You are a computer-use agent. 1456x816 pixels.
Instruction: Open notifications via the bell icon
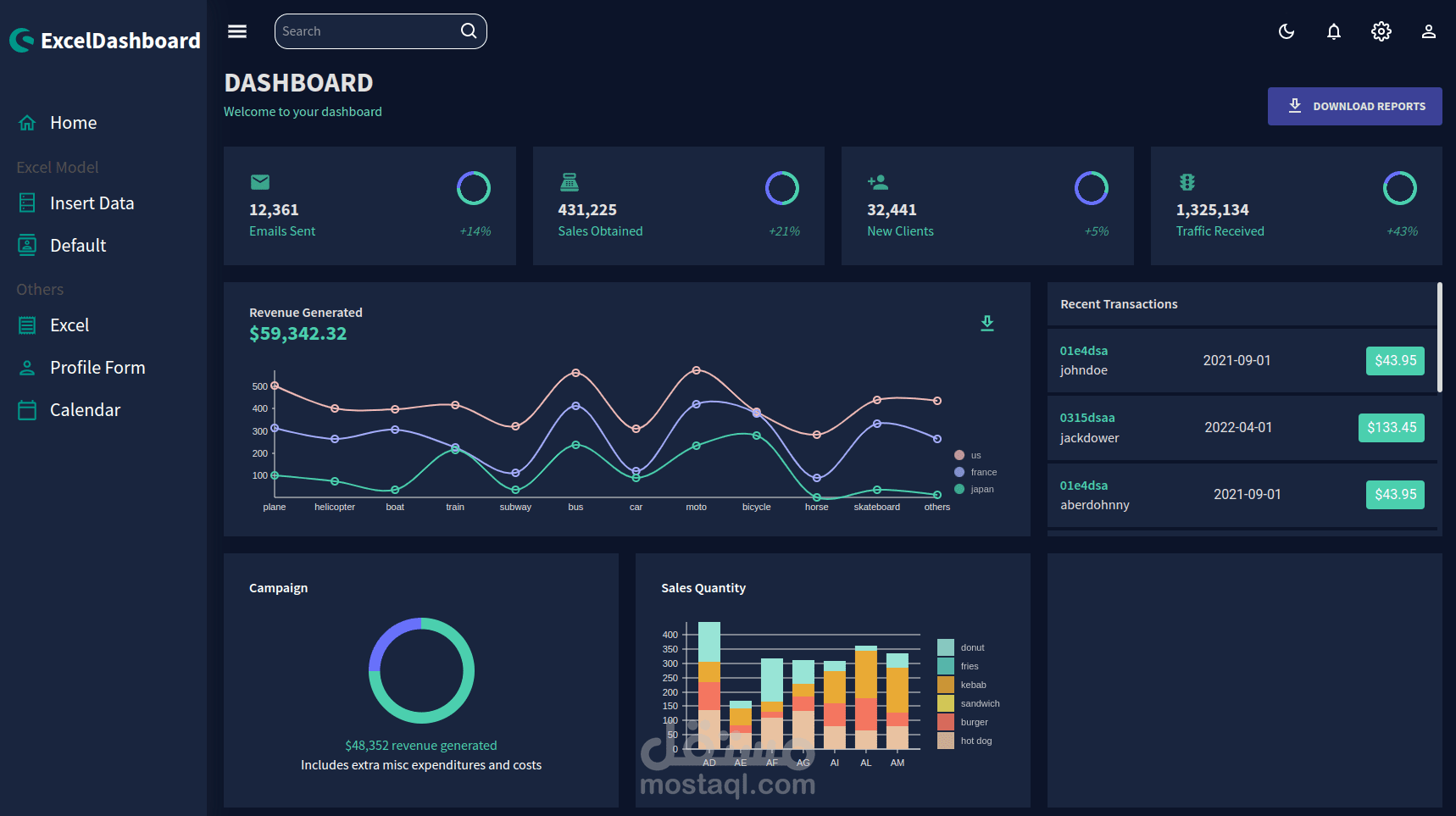(x=1333, y=31)
